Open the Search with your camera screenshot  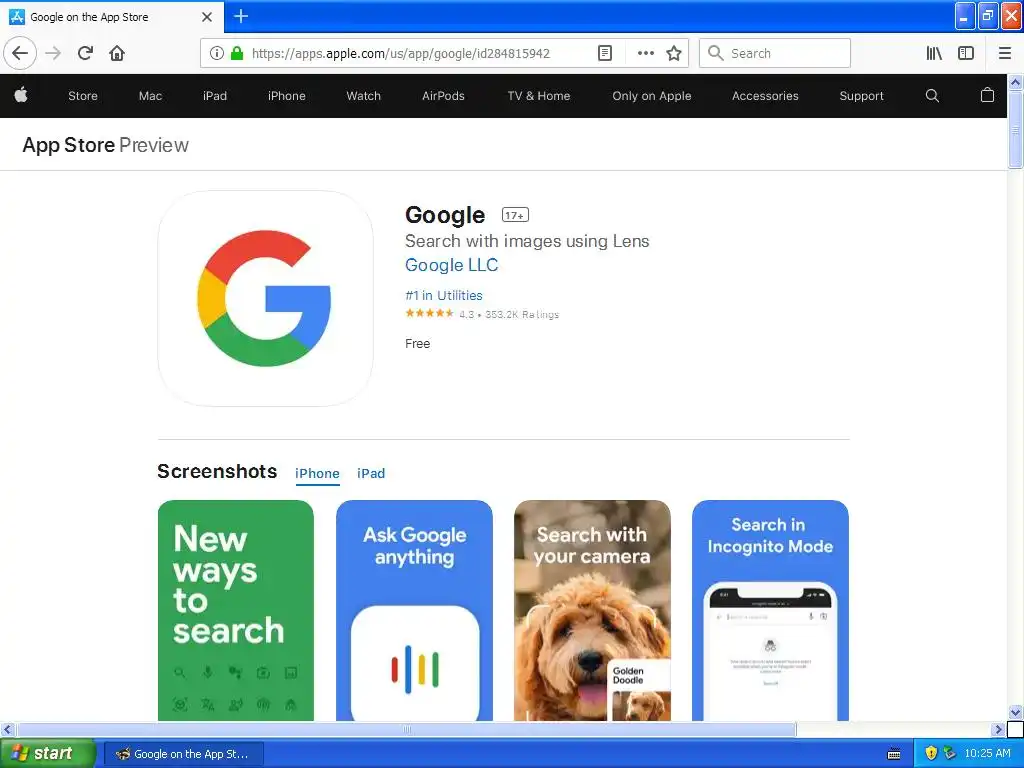pyautogui.click(x=592, y=611)
